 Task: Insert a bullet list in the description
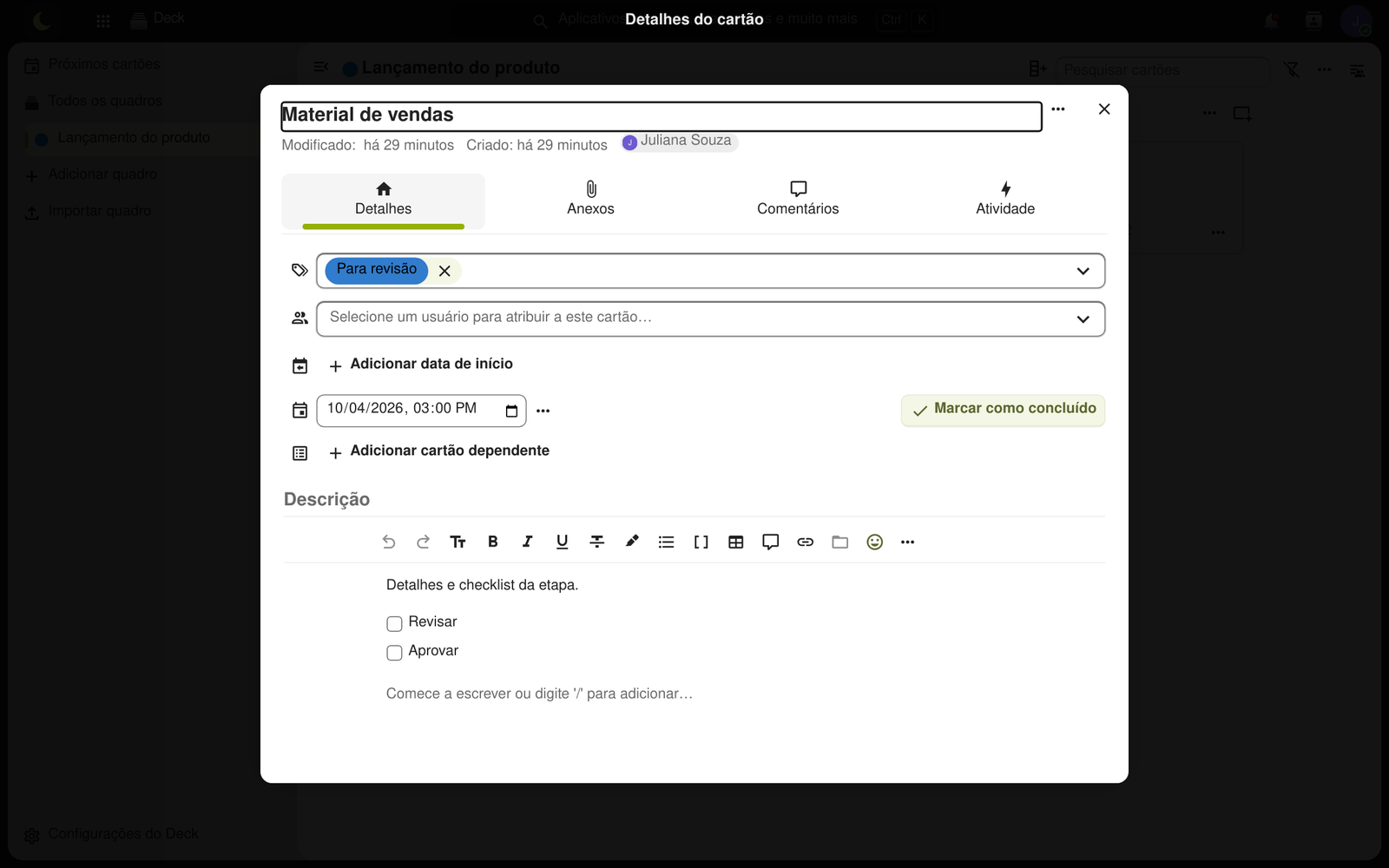[667, 542]
